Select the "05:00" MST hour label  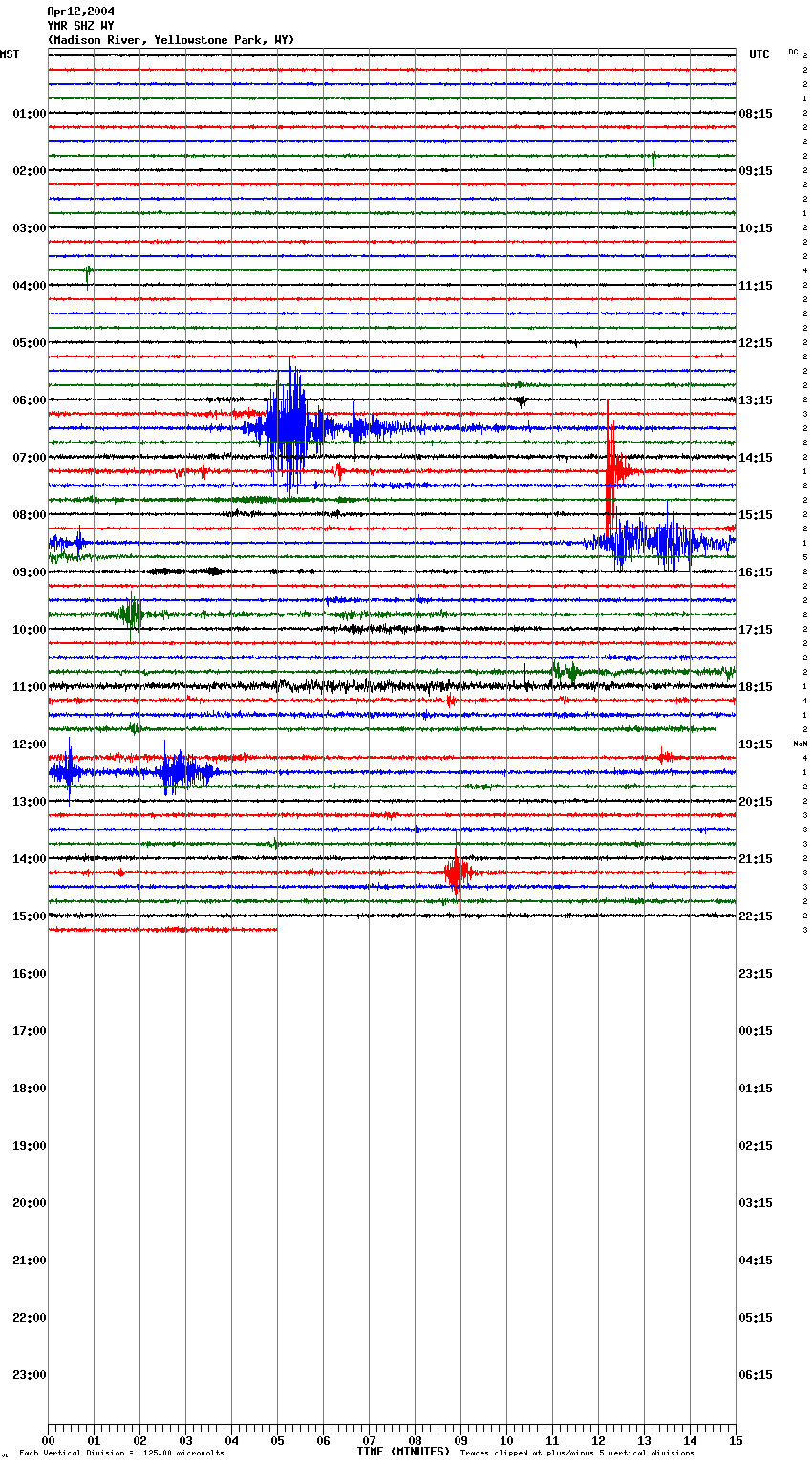30,343
